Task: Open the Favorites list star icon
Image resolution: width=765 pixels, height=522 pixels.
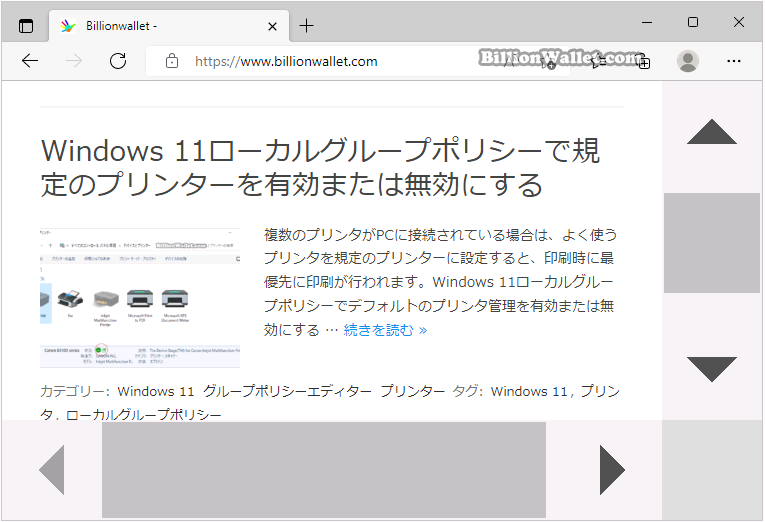Action: [598, 61]
